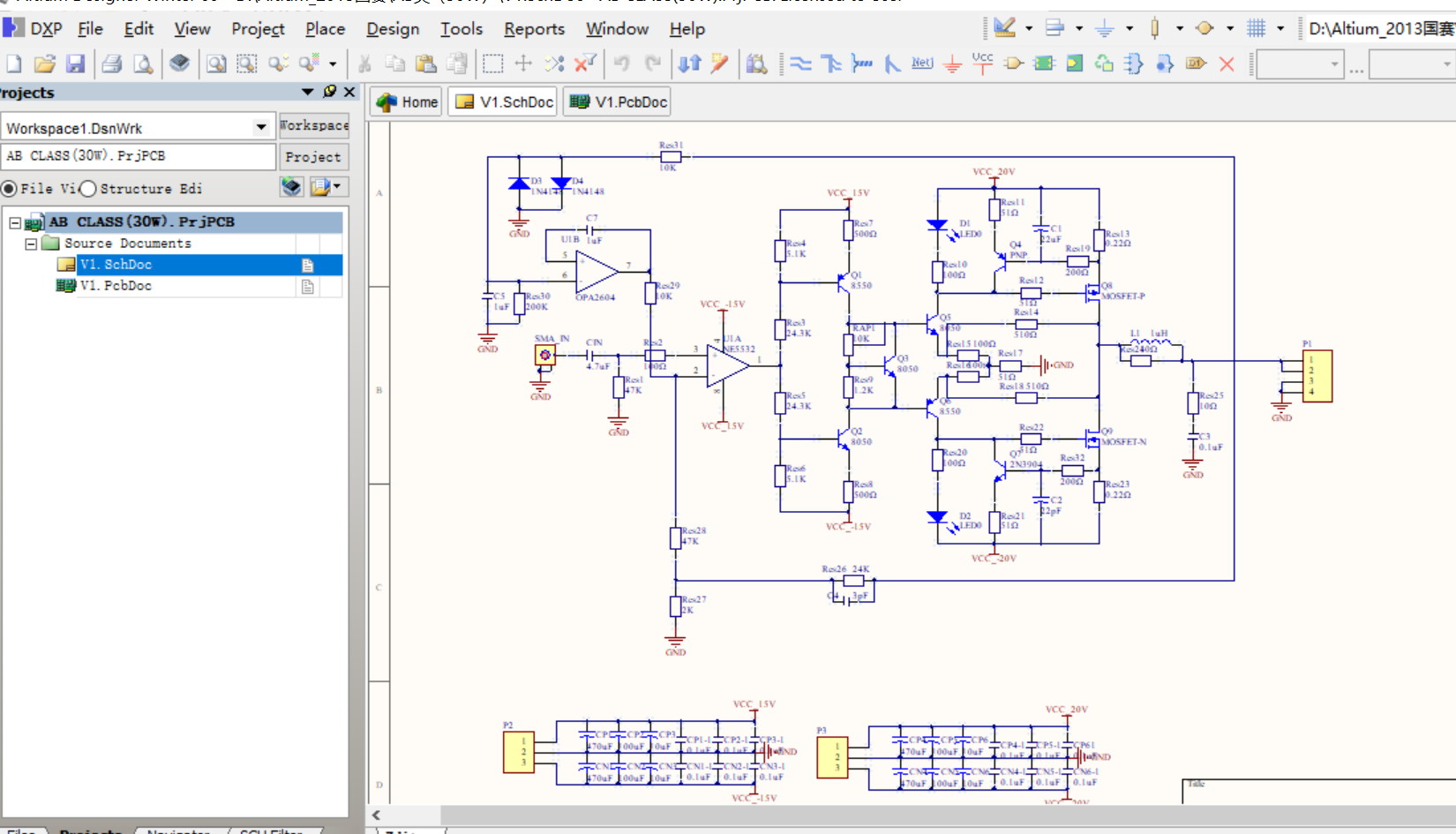Image resolution: width=1456 pixels, height=834 pixels.
Task: Create a new document with the toolbar icon
Action: coord(14,64)
